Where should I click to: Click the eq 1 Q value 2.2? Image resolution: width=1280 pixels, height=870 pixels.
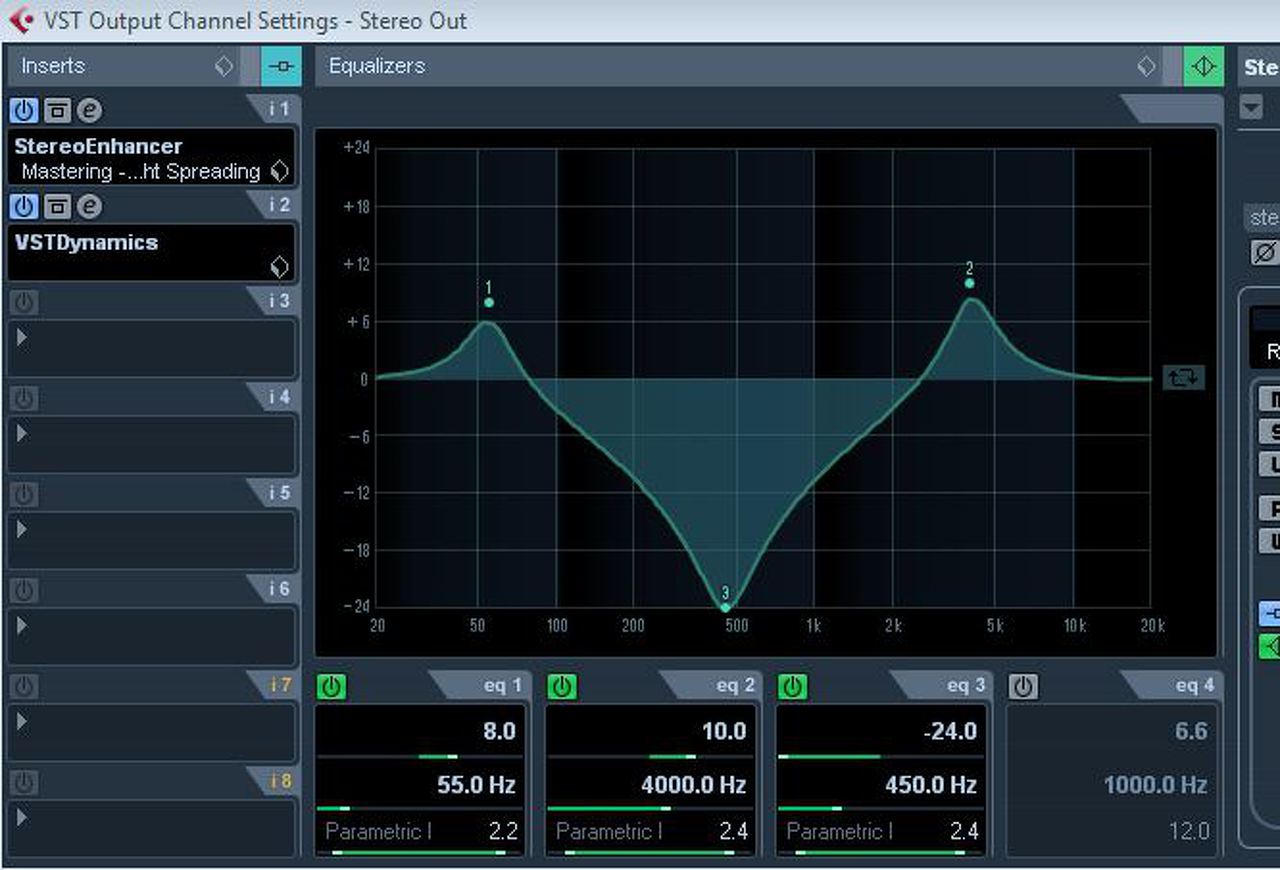coord(503,831)
